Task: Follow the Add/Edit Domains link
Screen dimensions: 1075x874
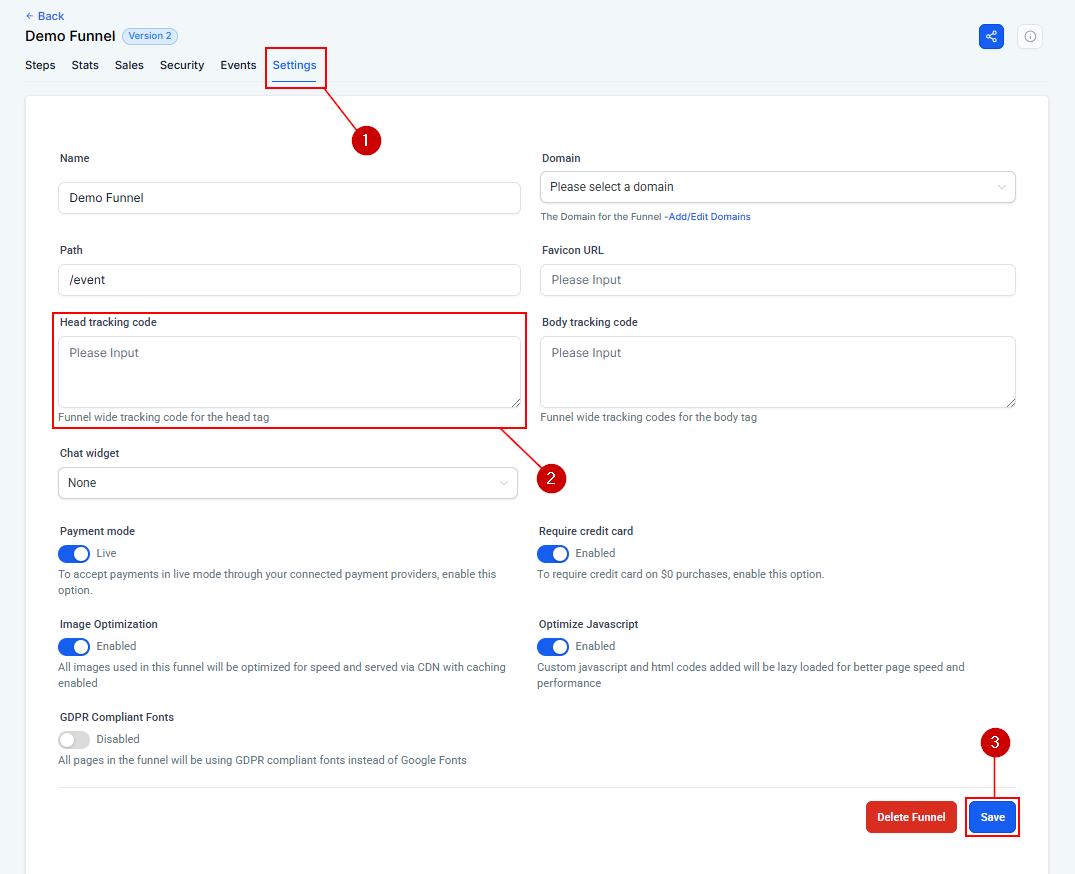Action: [x=710, y=216]
